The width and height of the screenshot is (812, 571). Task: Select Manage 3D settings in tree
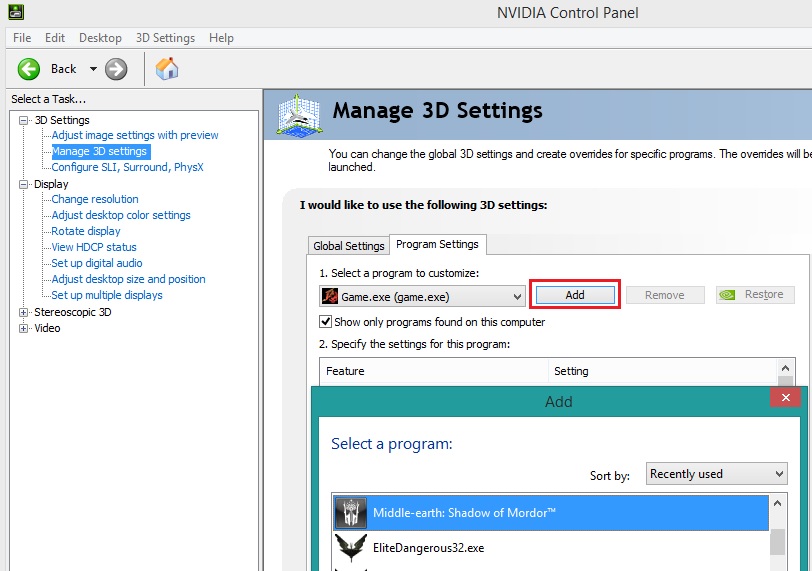pyautogui.click(x=99, y=151)
